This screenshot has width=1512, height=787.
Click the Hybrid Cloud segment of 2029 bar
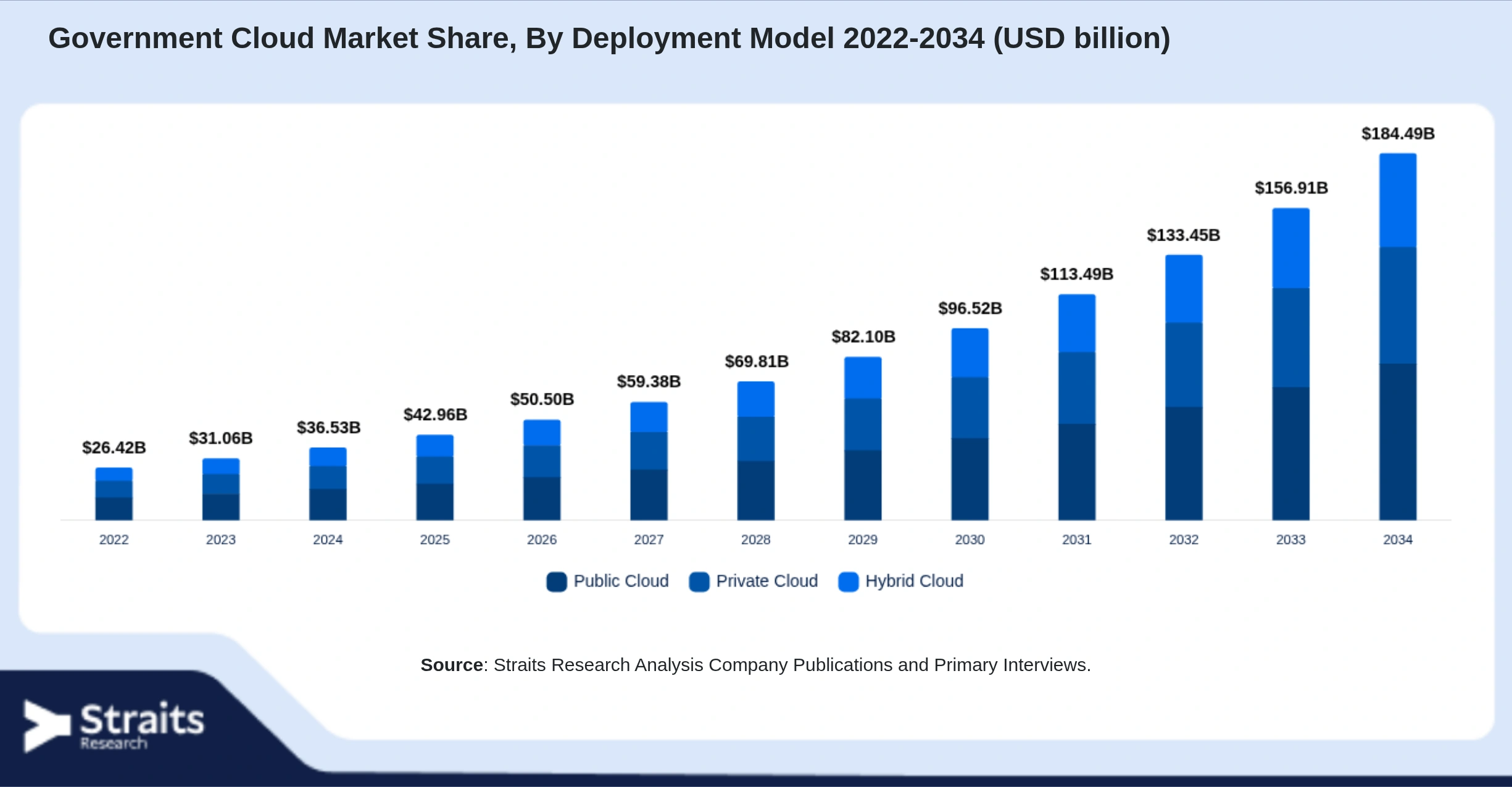[x=863, y=378]
